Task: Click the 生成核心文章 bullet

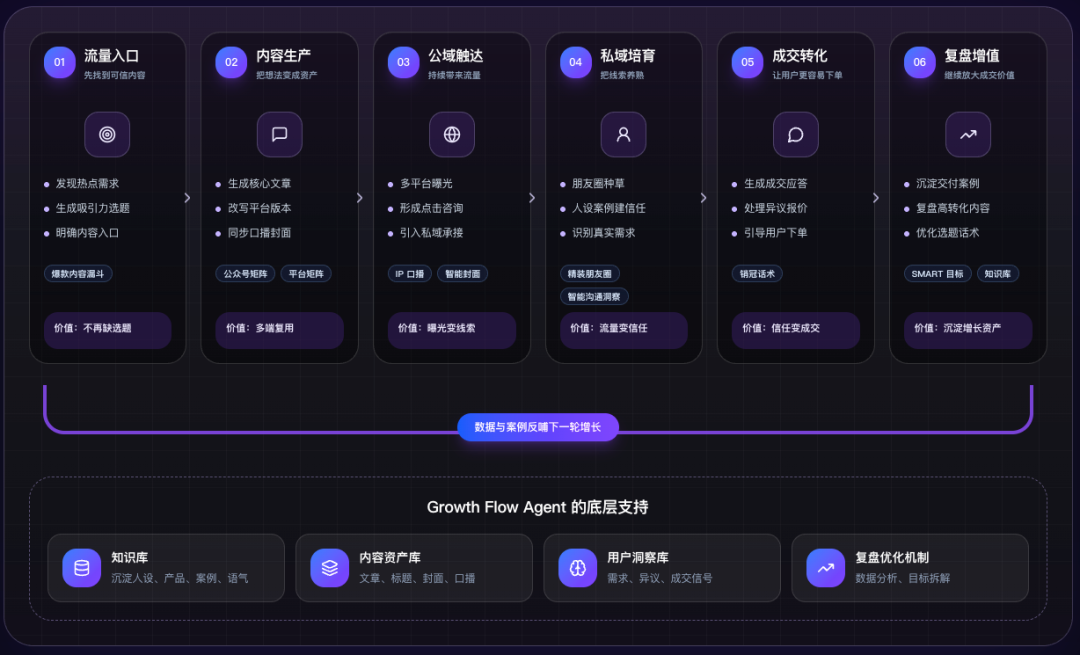Action: click(x=260, y=183)
